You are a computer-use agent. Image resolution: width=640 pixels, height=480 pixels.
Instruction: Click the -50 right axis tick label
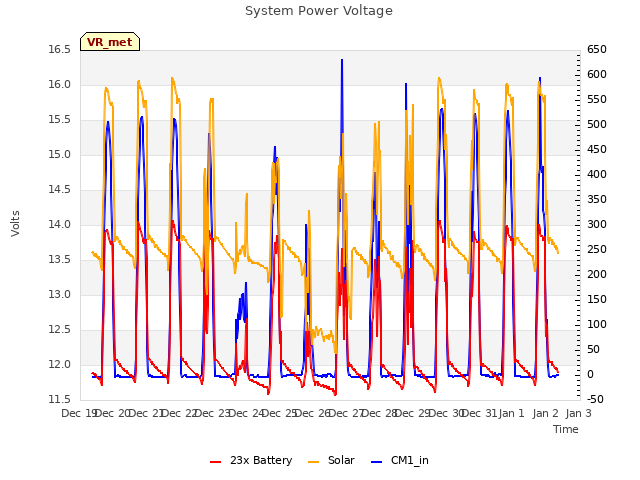pyautogui.click(x=595, y=400)
